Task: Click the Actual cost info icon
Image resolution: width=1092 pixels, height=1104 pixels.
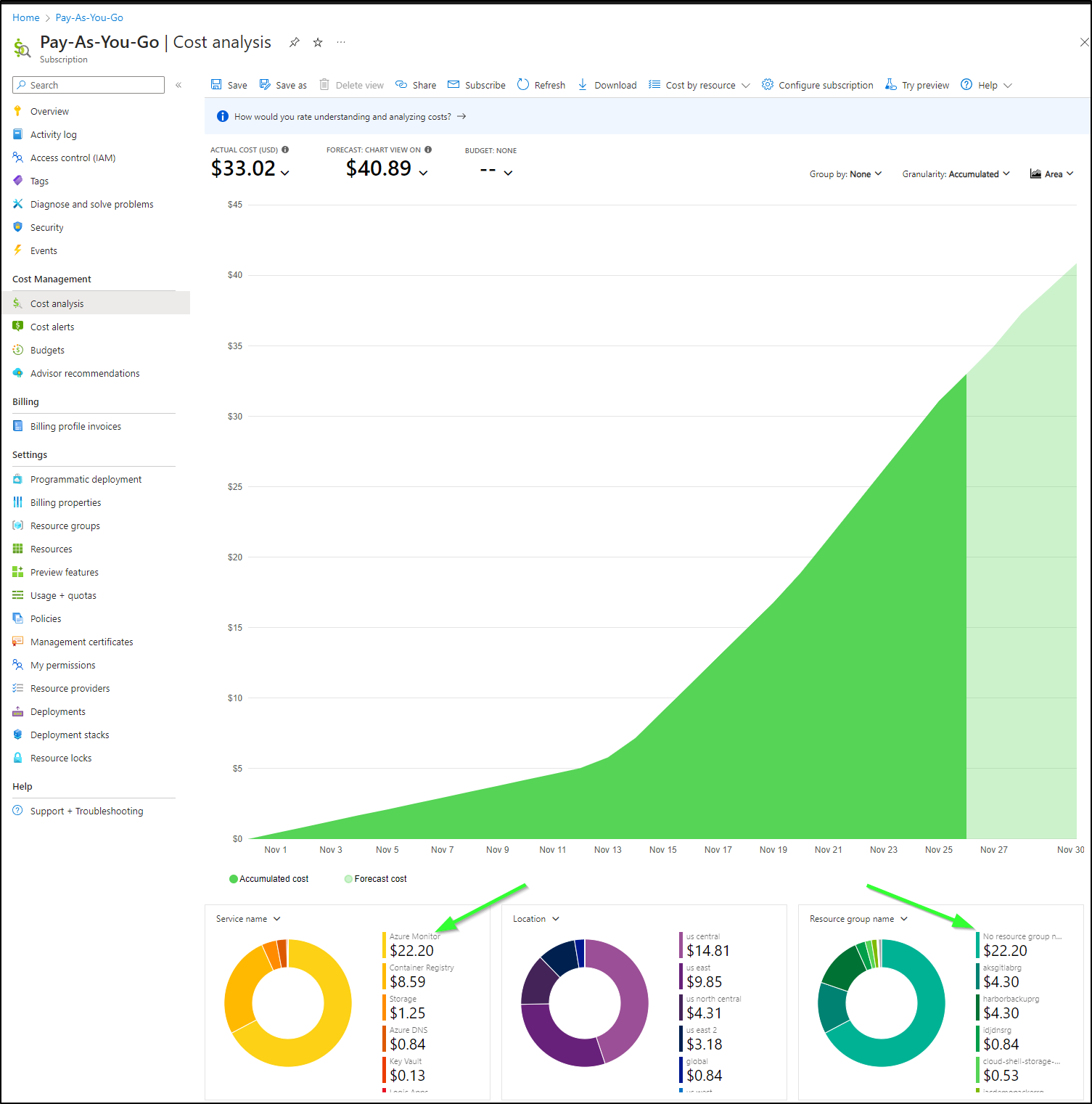Action: pyautogui.click(x=285, y=150)
